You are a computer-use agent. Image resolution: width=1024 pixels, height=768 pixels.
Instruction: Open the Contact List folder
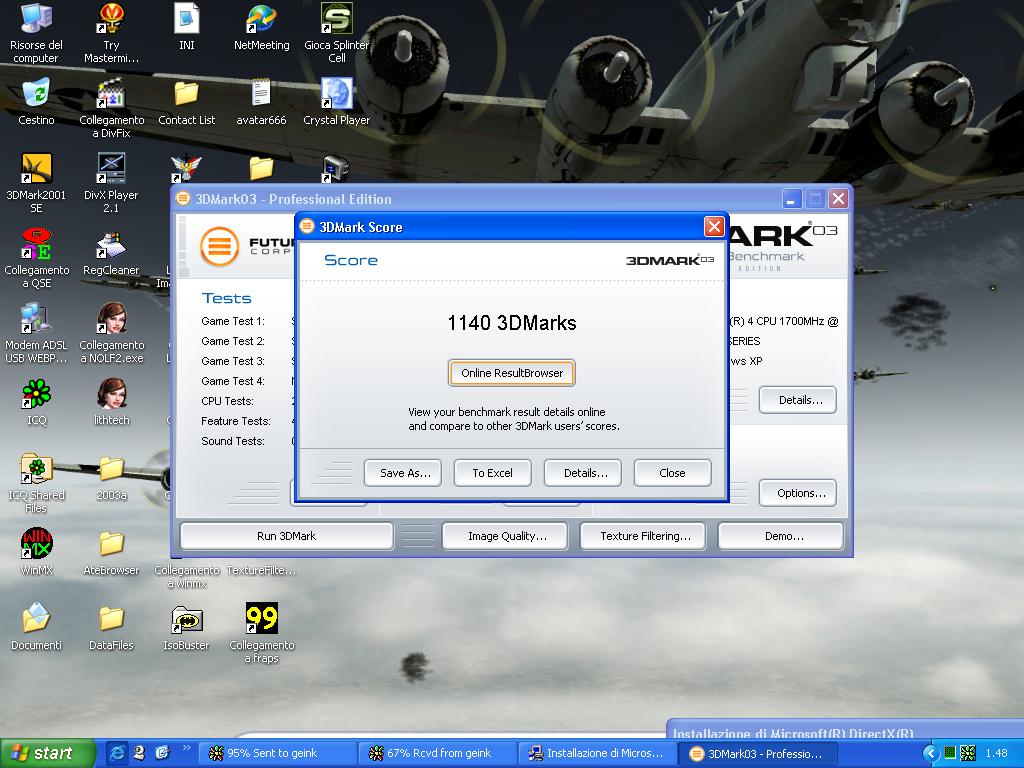point(187,102)
